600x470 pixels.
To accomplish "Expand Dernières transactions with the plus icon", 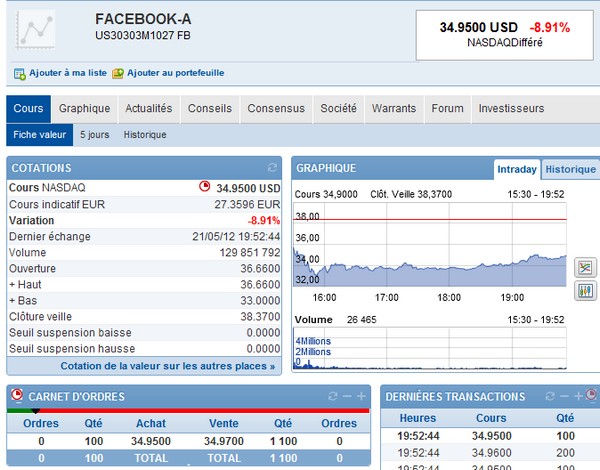I will (578, 396).
